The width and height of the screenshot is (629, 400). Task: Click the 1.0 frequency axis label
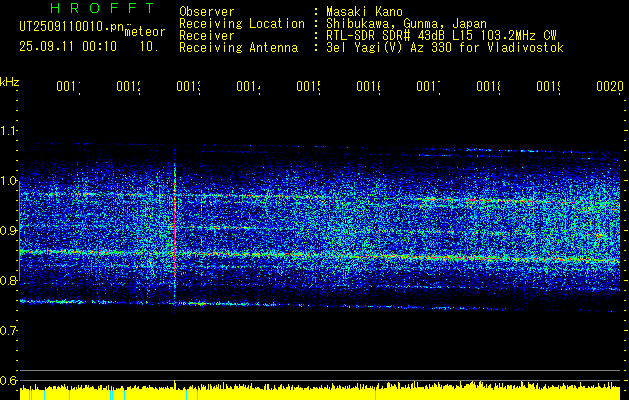9,181
